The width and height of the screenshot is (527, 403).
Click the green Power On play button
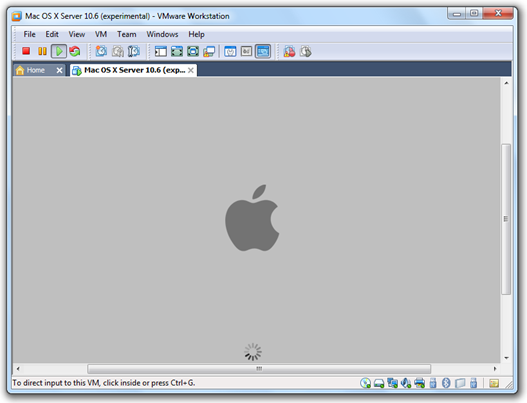59,51
